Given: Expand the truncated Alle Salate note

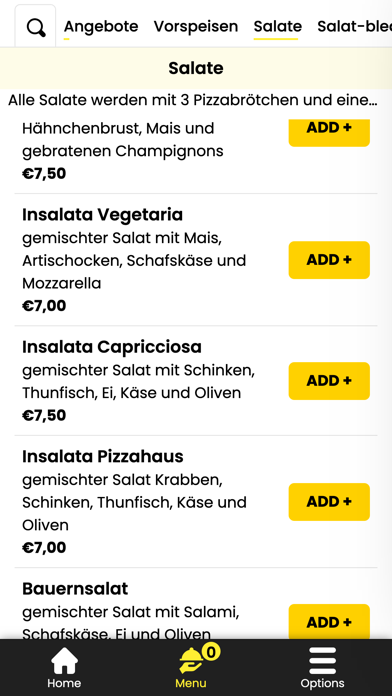Looking at the screenshot, I should click(193, 100).
